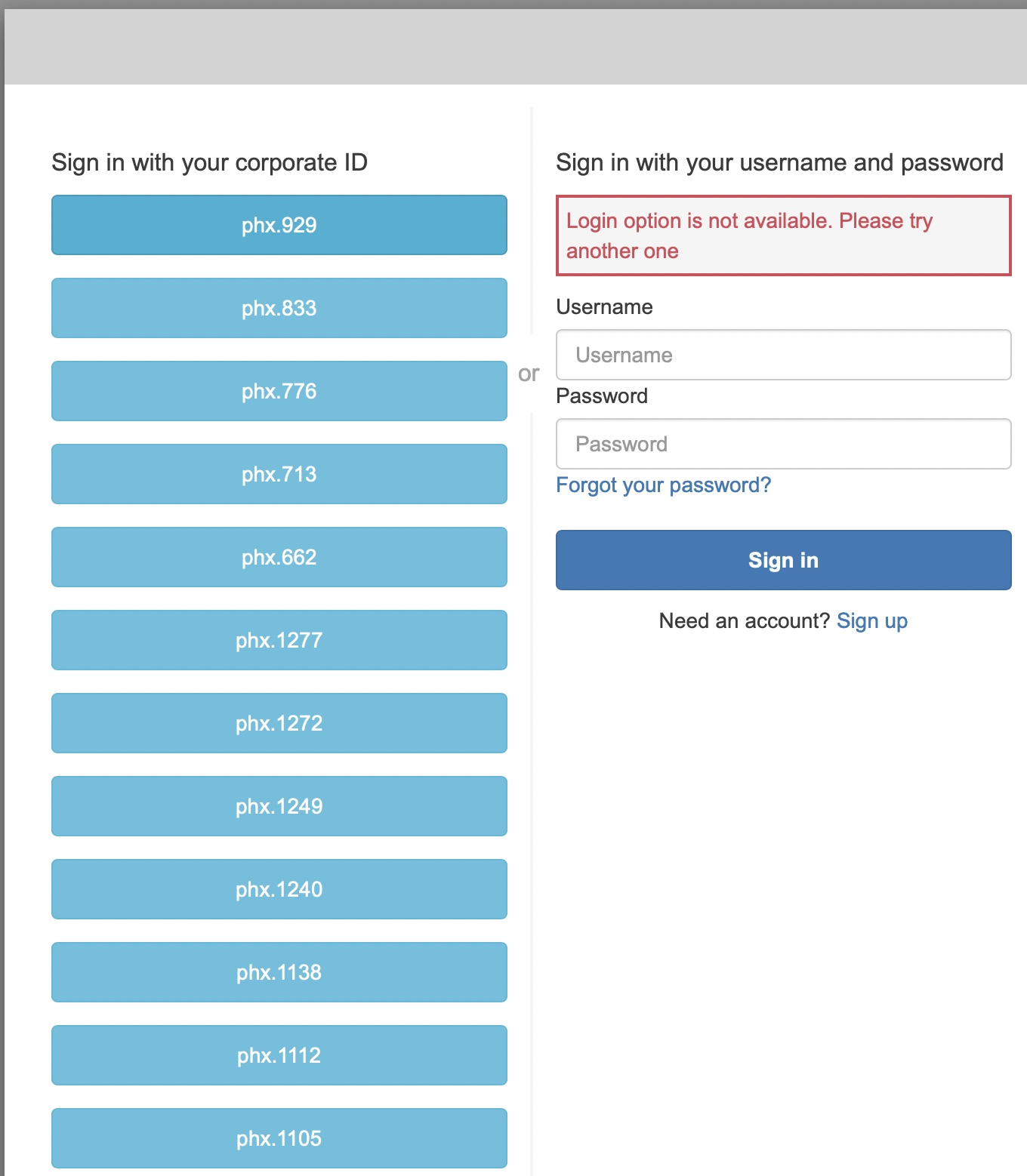The image size is (1027, 1176).
Task: Sign in with phx.1138
Action: 279,972
